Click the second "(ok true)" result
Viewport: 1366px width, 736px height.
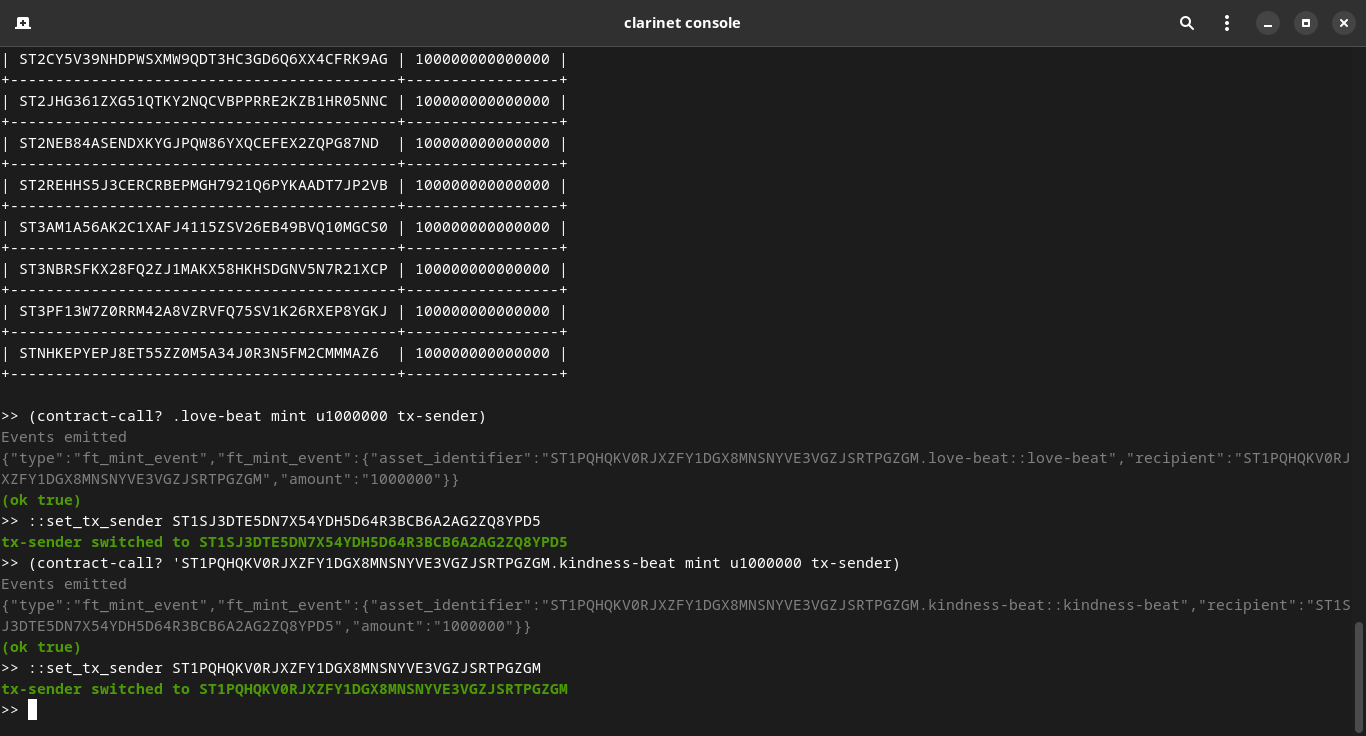click(x=41, y=647)
